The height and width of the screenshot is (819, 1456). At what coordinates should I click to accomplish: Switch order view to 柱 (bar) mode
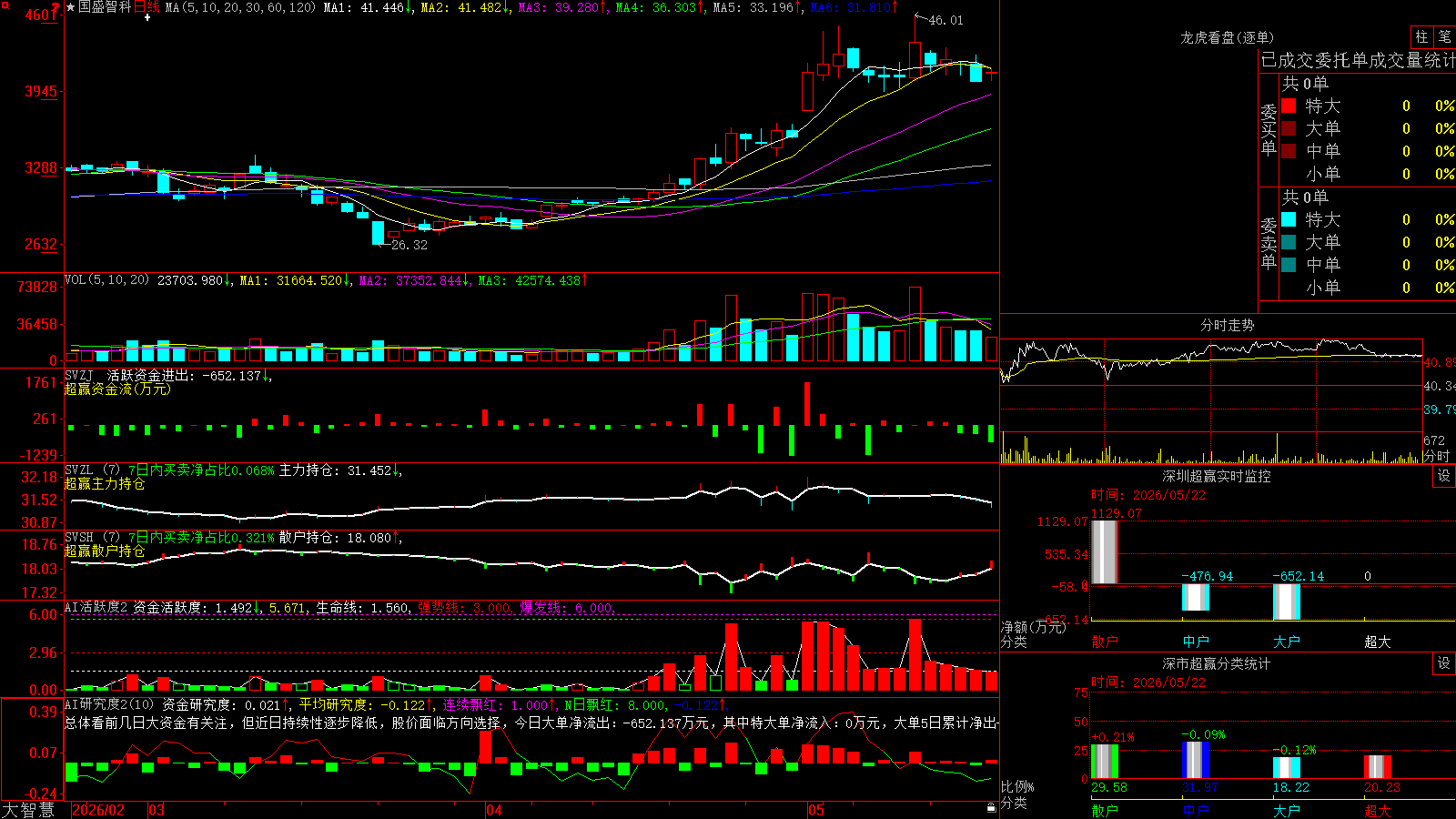pyautogui.click(x=1421, y=36)
